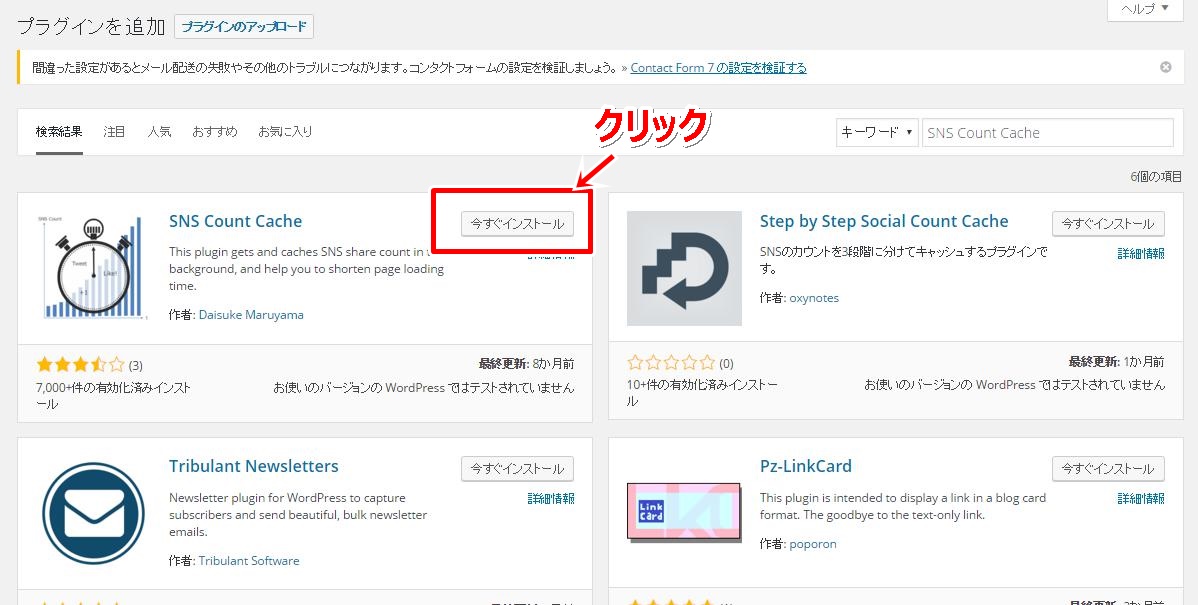
Task: Open the Step by Step Social Count Cache title
Action: point(884,222)
